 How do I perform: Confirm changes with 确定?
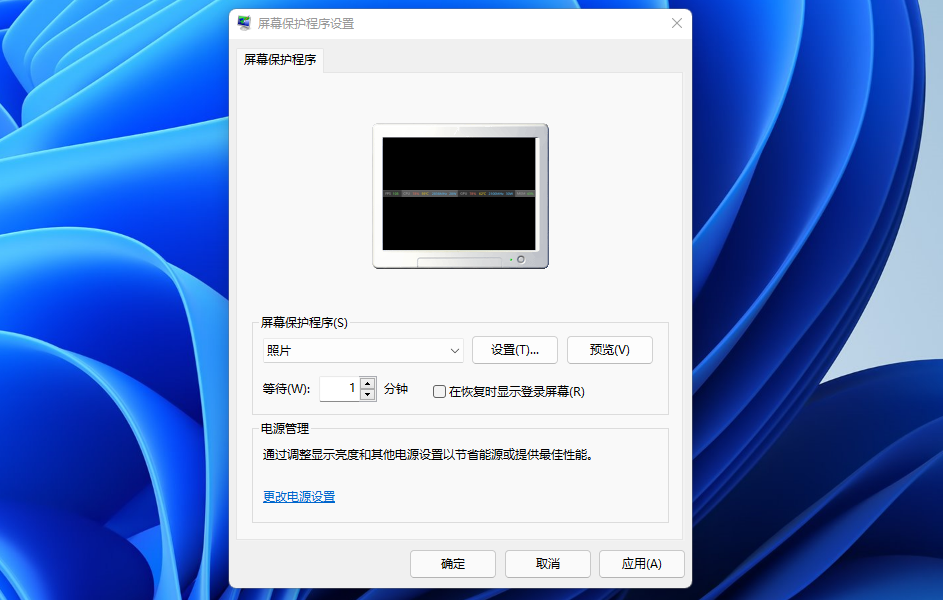(452, 563)
